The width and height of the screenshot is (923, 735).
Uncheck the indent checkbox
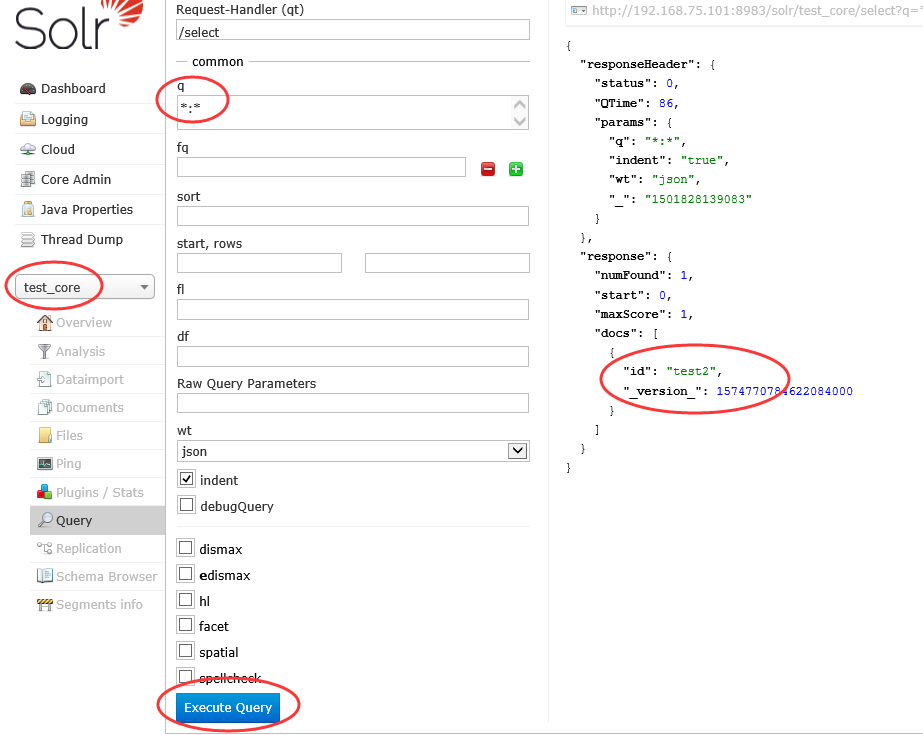coord(187,479)
